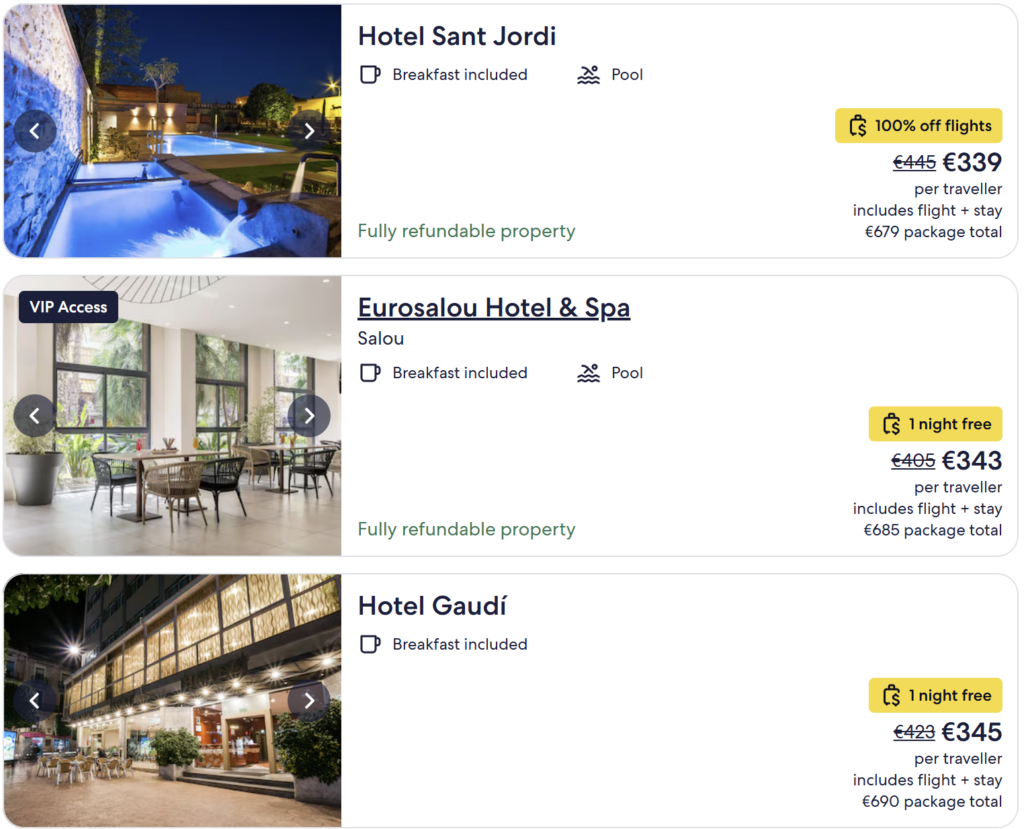Advance Hotel Gaudí's image carousel forward
Image resolution: width=1024 pixels, height=829 pixels.
(309, 700)
